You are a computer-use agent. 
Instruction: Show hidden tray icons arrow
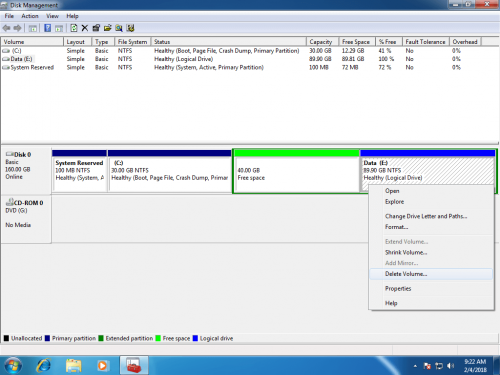pyautogui.click(x=415, y=366)
